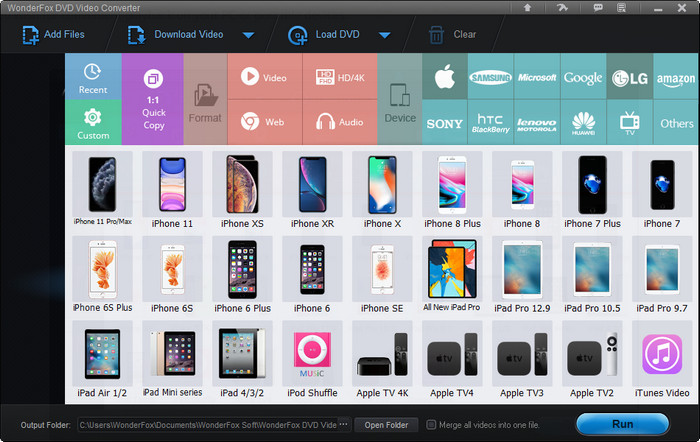Viewport: 700px width, 442px height.
Task: Select the Lenovo Motorola brand tile
Action: [537, 122]
